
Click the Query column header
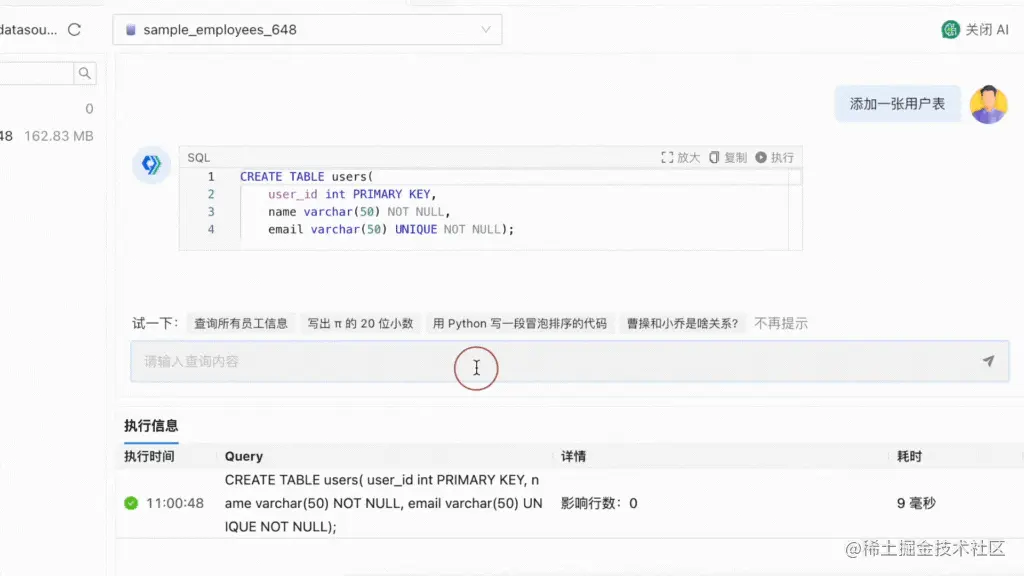pyautogui.click(x=244, y=456)
